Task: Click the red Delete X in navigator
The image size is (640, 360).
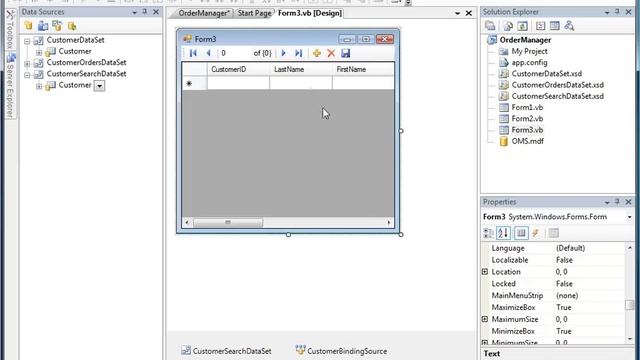Action: (331, 53)
